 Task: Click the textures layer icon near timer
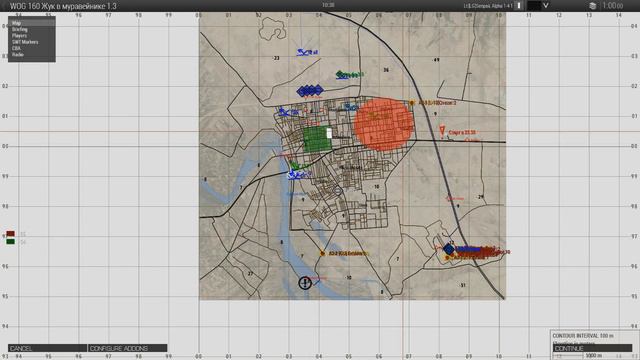tap(592, 6)
